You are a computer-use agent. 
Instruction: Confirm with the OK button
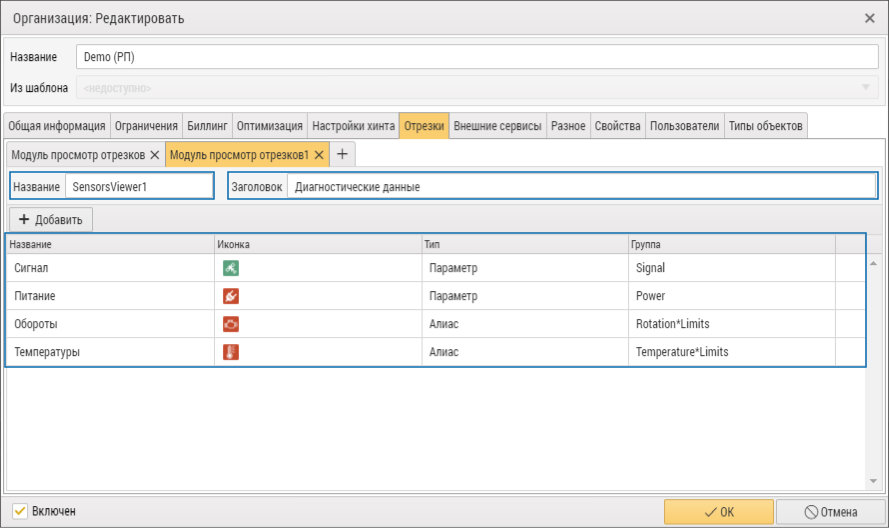coord(719,512)
